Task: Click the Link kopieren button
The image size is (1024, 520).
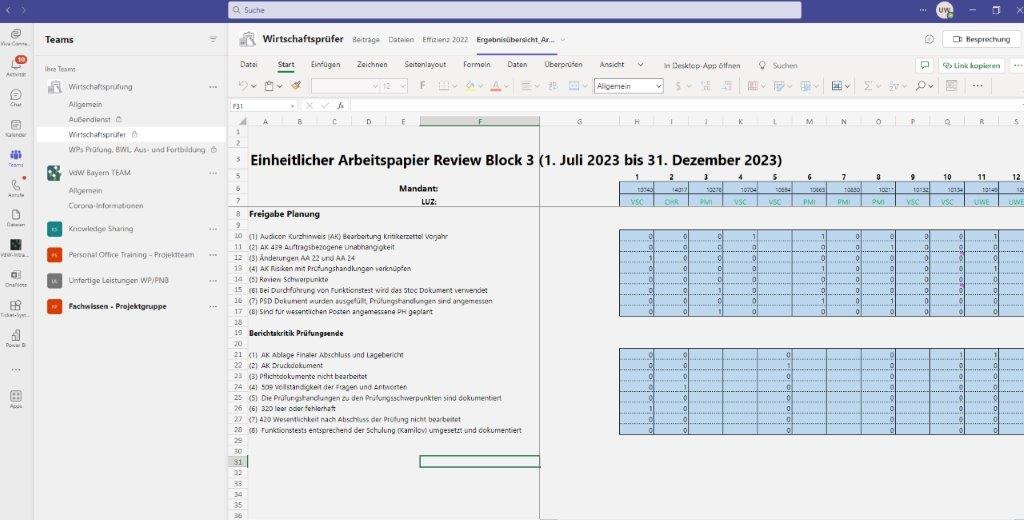Action: point(972,65)
